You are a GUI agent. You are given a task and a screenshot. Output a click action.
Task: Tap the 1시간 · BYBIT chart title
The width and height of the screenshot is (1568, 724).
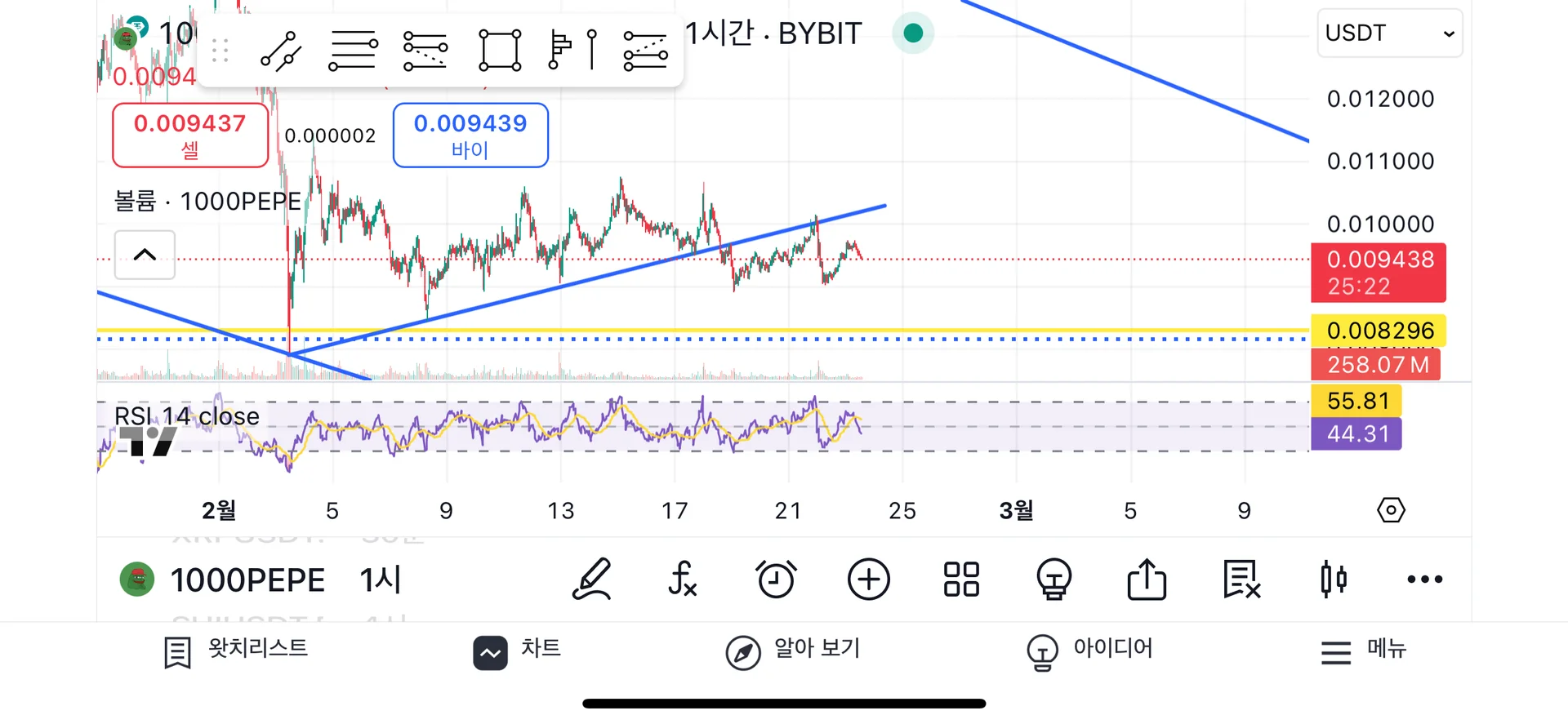click(773, 33)
